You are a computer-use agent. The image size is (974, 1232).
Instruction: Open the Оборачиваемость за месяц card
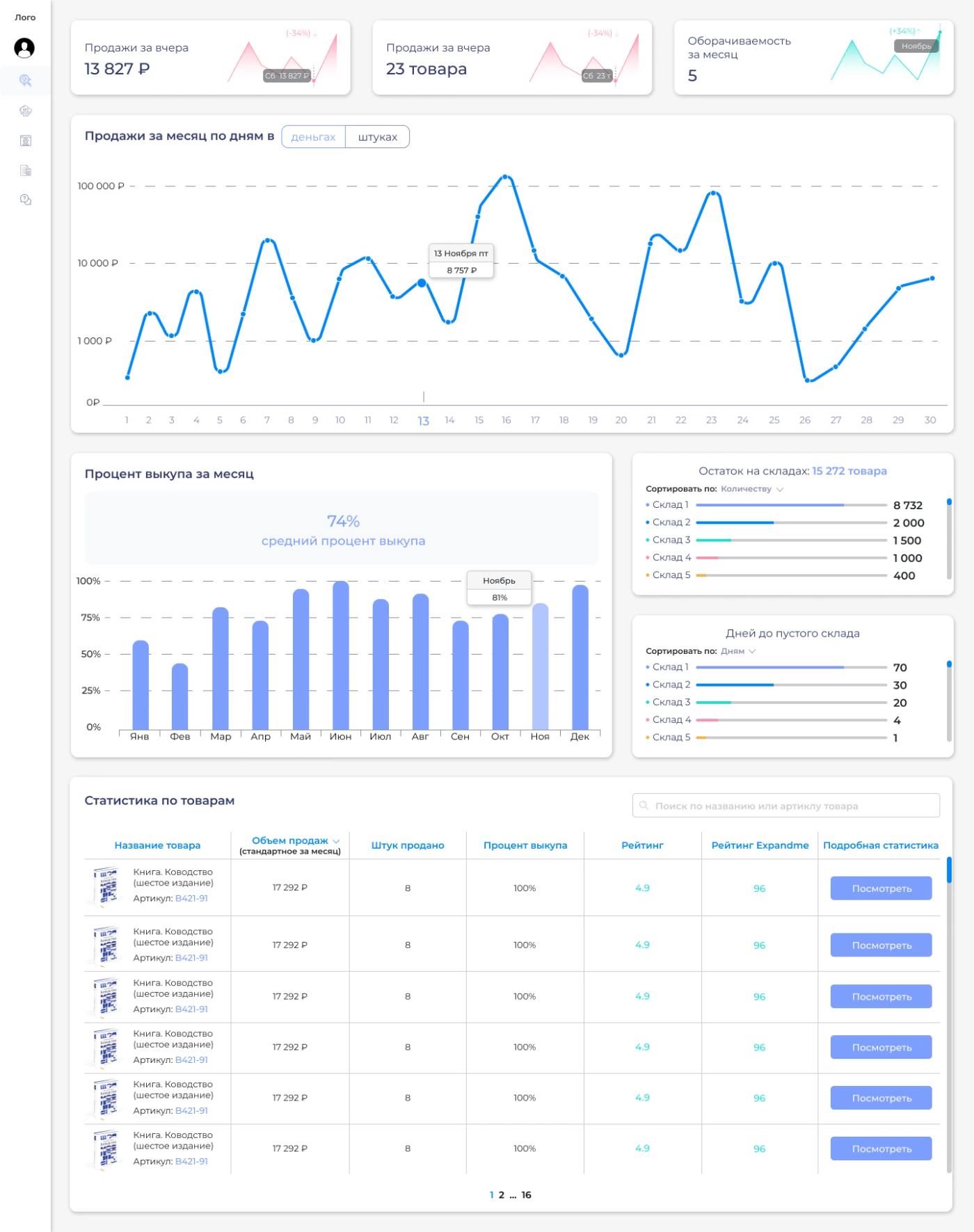point(814,58)
